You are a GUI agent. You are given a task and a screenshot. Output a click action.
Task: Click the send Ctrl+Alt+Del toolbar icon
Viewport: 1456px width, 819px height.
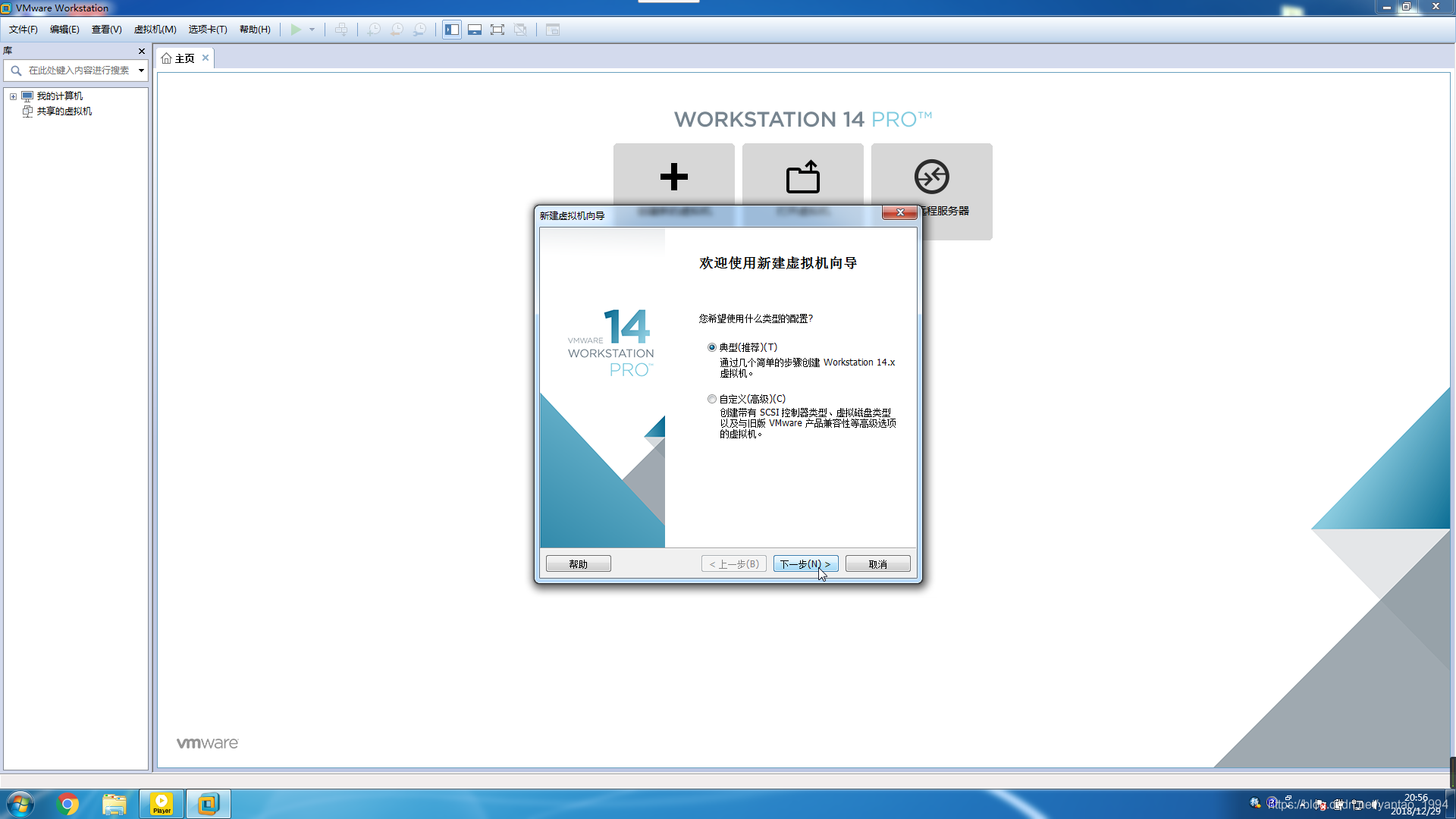[x=341, y=30]
